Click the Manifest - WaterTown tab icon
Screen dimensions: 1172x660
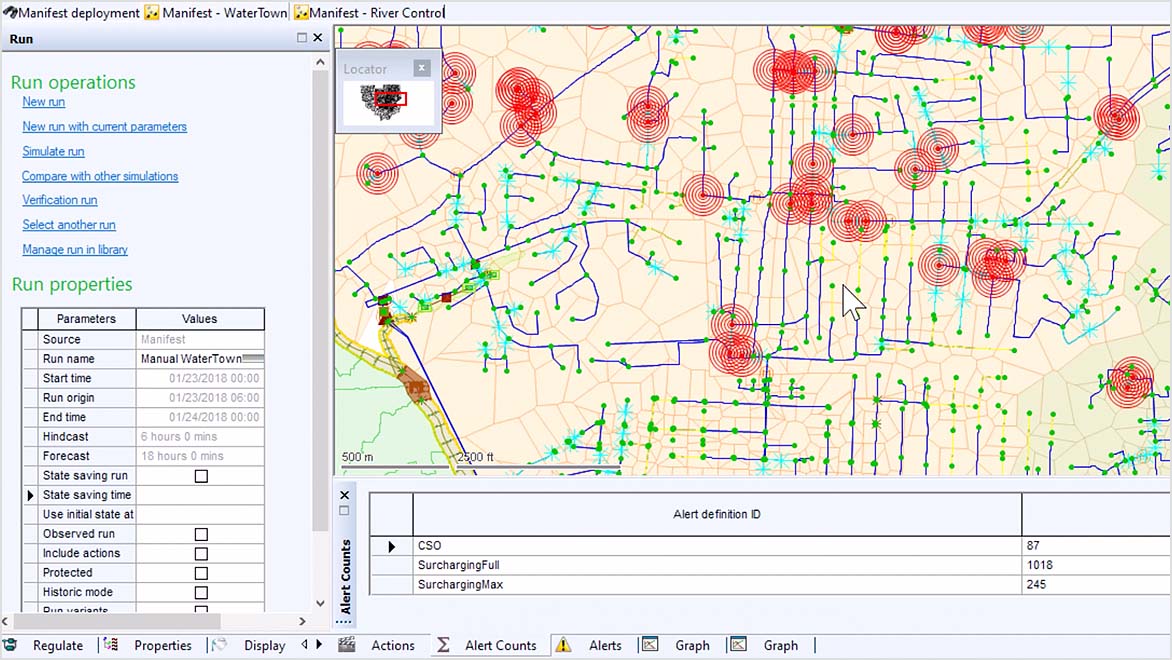pos(151,13)
